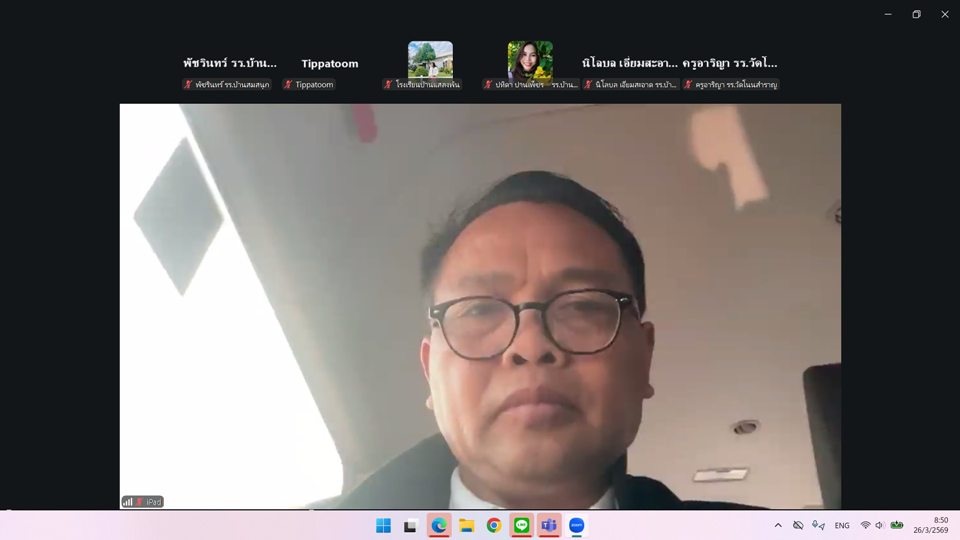960x540 pixels.
Task: Show hidden system tray icons
Action: (778, 525)
